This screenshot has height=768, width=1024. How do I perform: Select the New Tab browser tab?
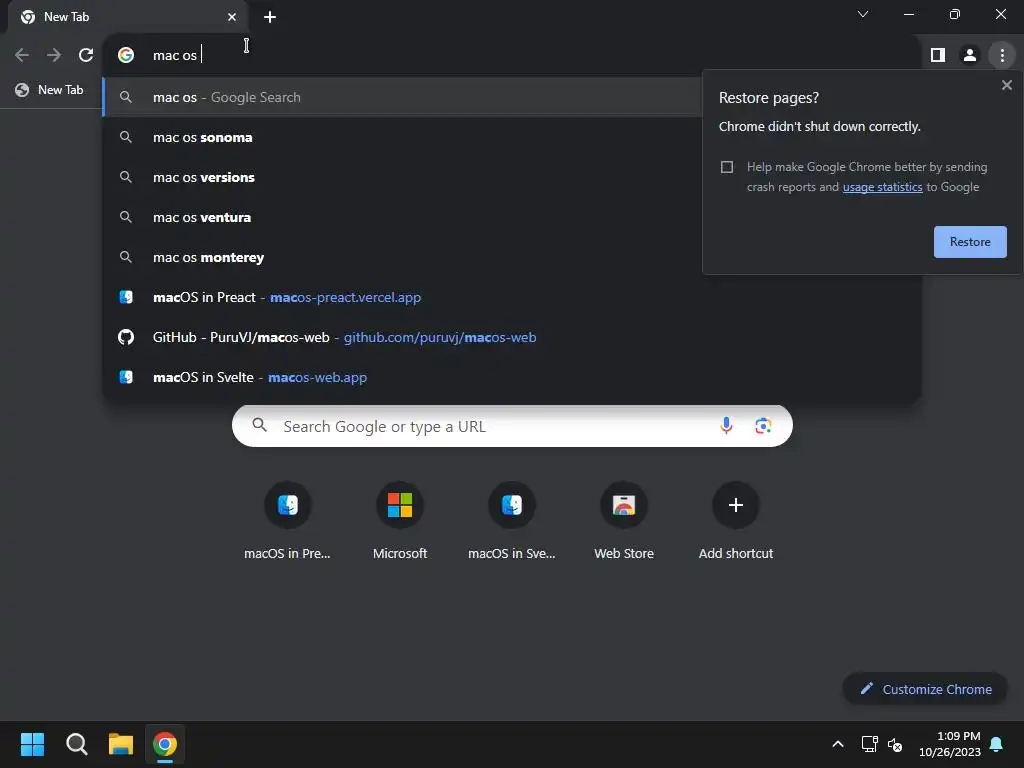click(x=127, y=17)
